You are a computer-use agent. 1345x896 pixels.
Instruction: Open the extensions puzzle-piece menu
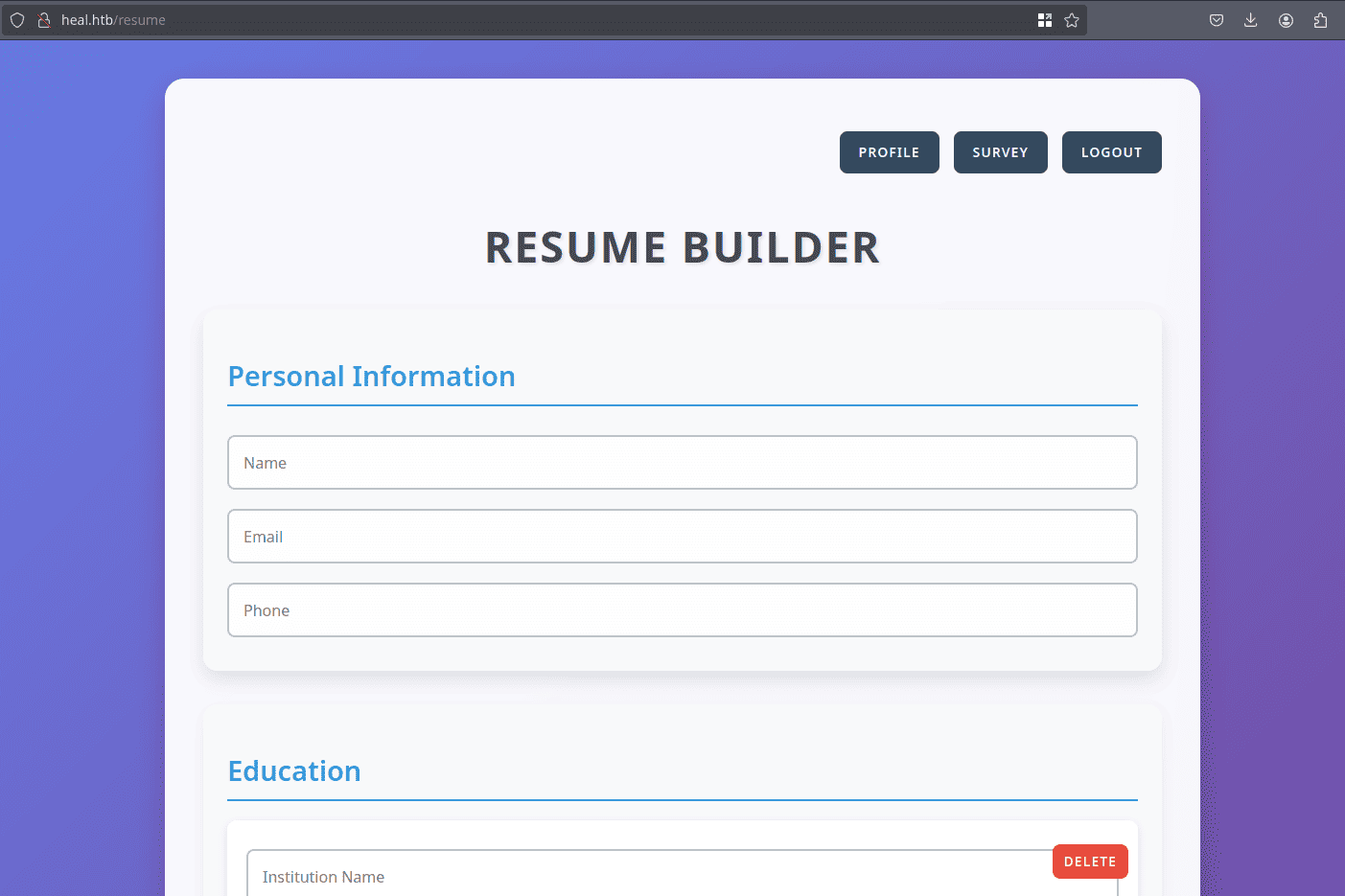pyautogui.click(x=1321, y=20)
